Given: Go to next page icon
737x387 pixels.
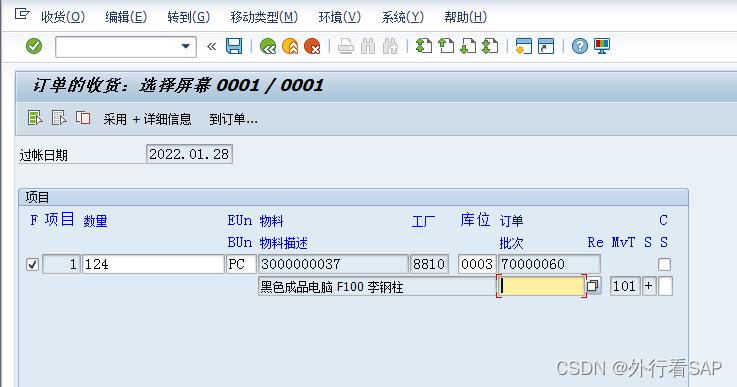Looking at the screenshot, I should point(468,46).
